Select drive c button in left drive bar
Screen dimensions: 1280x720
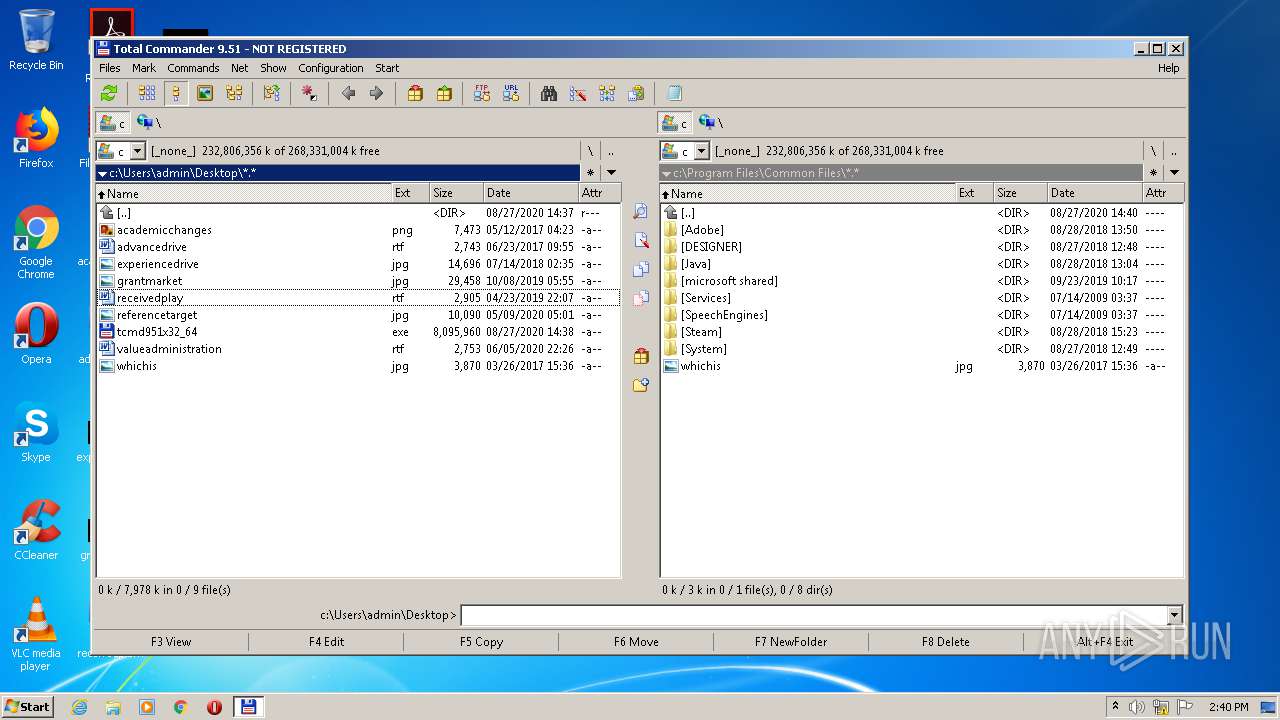pyautogui.click(x=113, y=122)
